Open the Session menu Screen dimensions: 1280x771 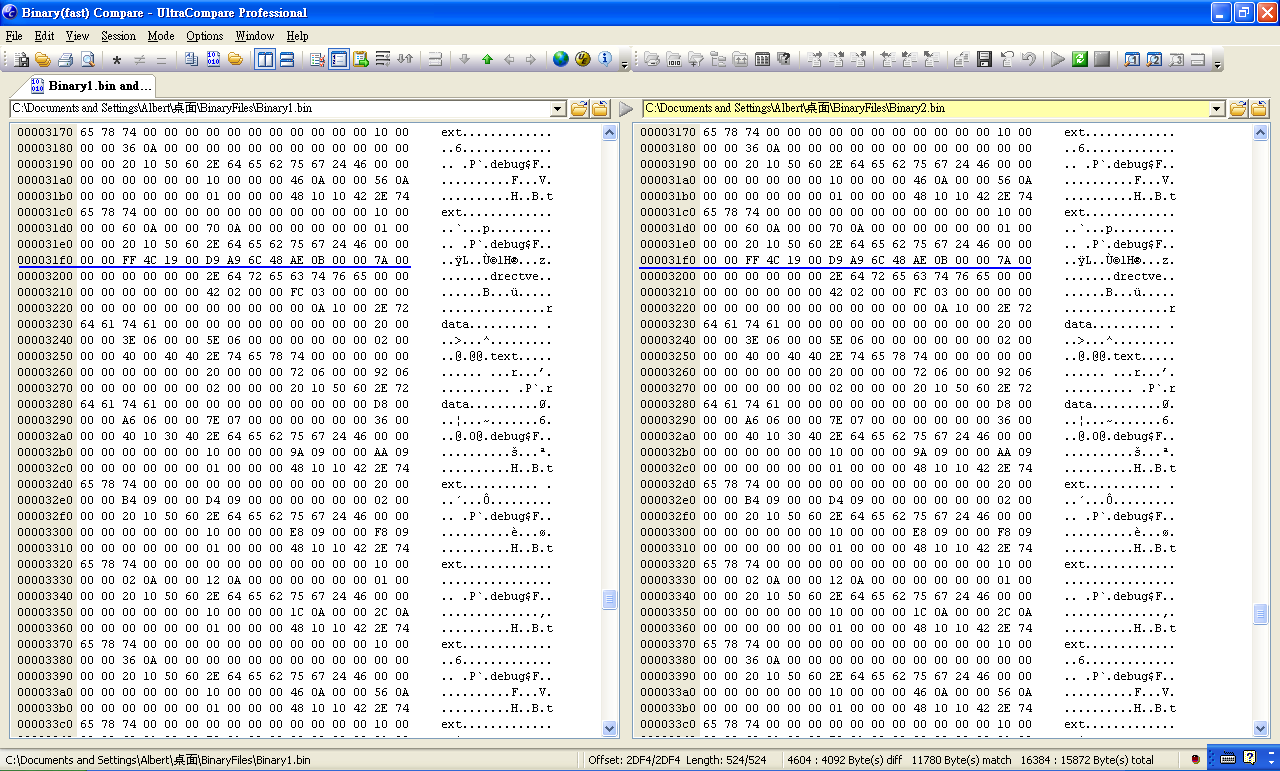point(118,36)
